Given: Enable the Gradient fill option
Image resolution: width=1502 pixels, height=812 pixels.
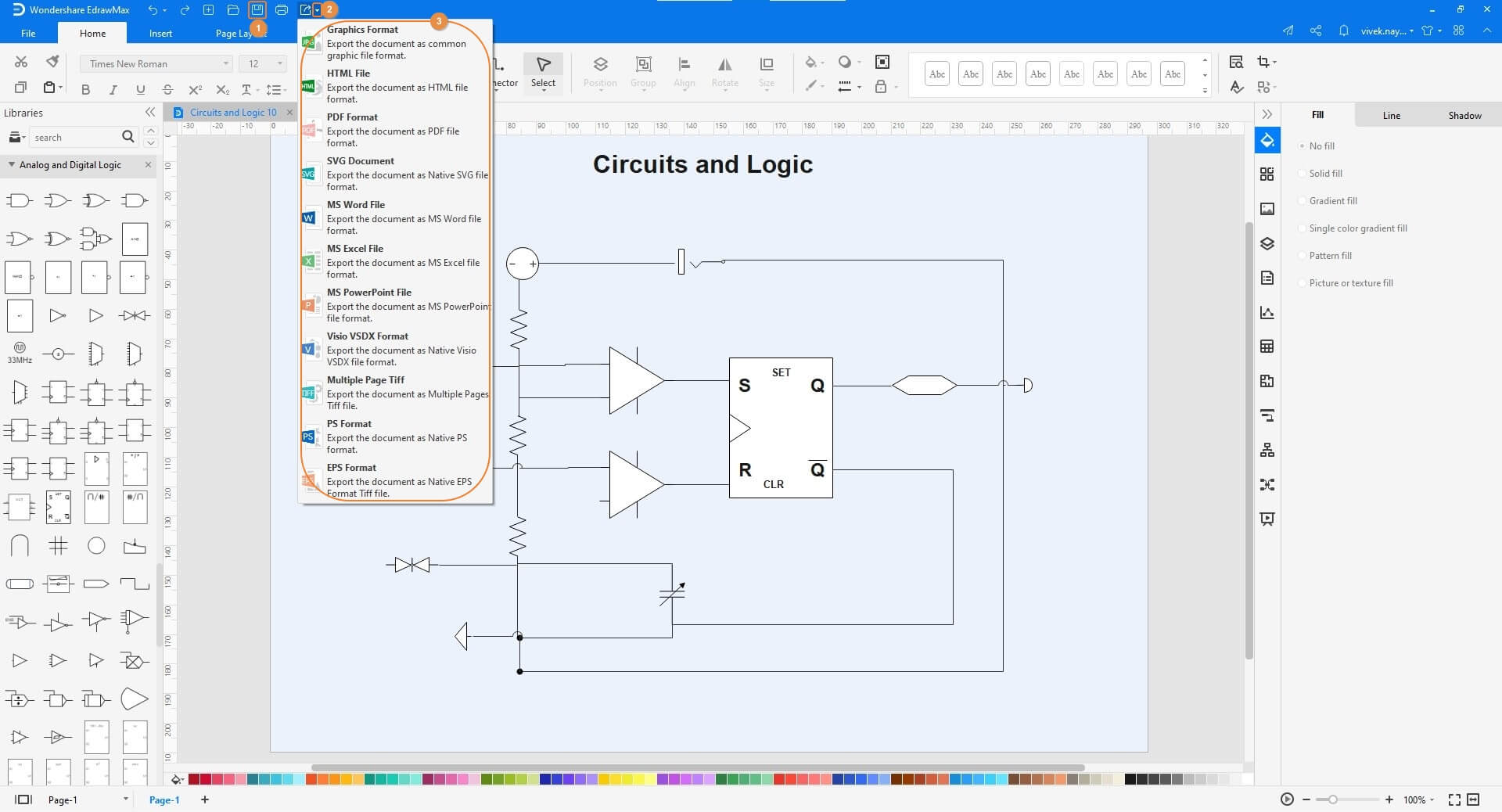Looking at the screenshot, I should tap(1303, 200).
